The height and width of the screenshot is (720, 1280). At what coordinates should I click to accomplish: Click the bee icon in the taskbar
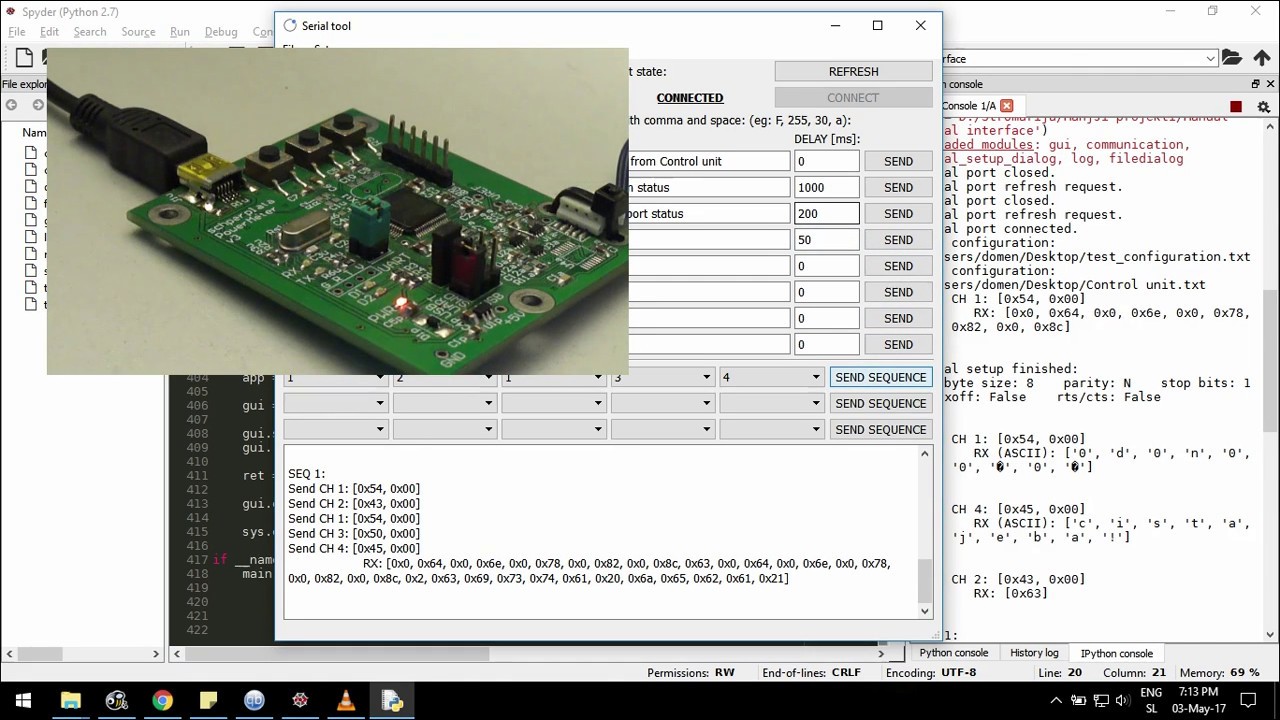[116, 701]
